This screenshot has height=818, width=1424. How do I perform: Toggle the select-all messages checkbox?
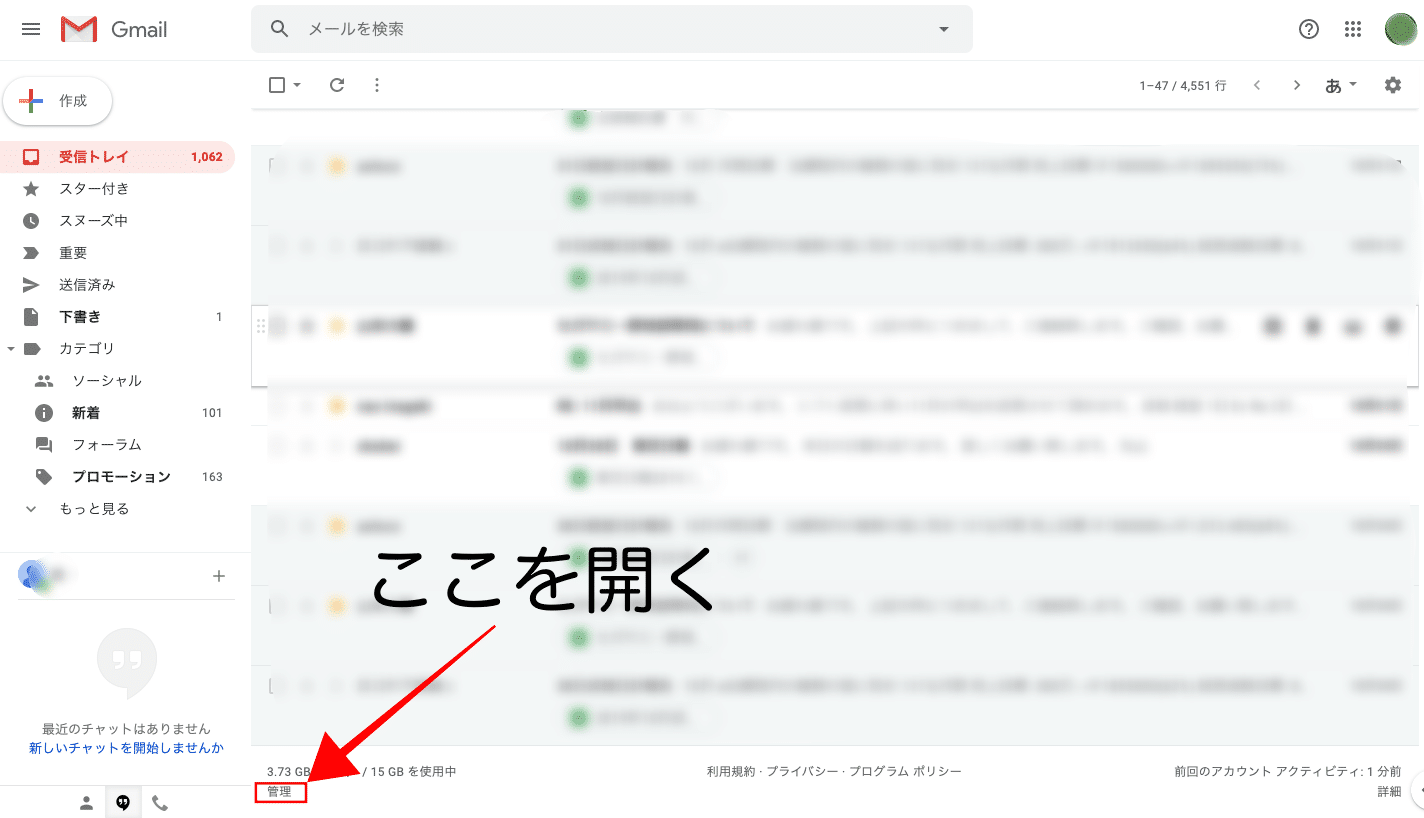click(276, 85)
